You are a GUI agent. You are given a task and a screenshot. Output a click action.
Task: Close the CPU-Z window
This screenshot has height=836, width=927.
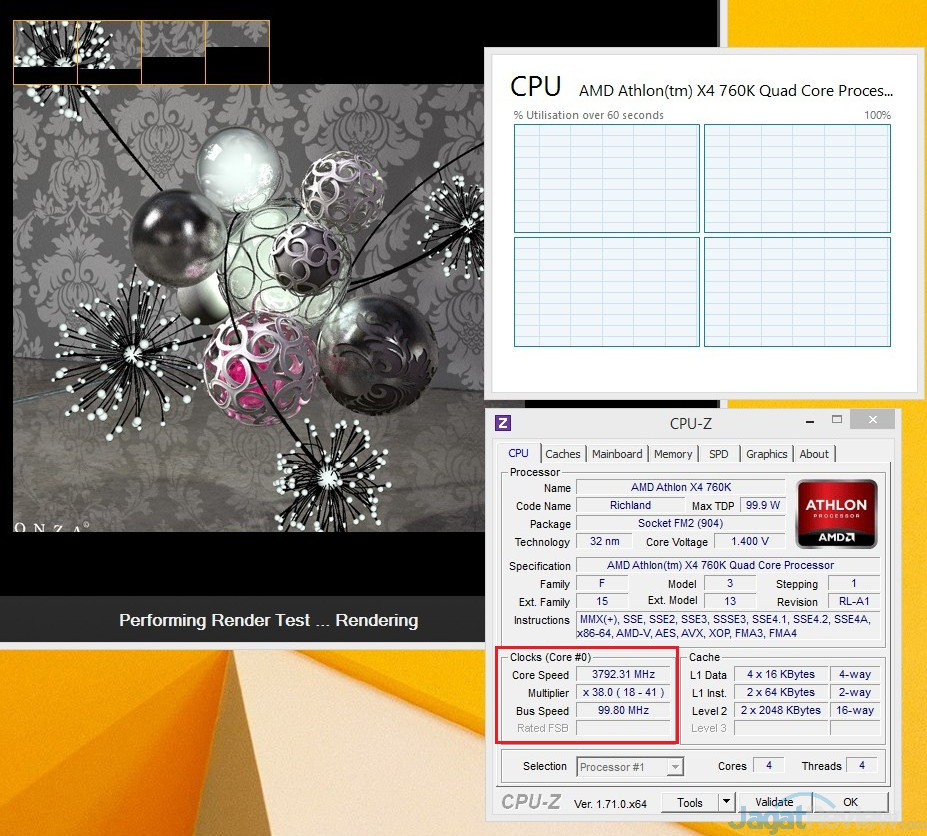(x=874, y=420)
